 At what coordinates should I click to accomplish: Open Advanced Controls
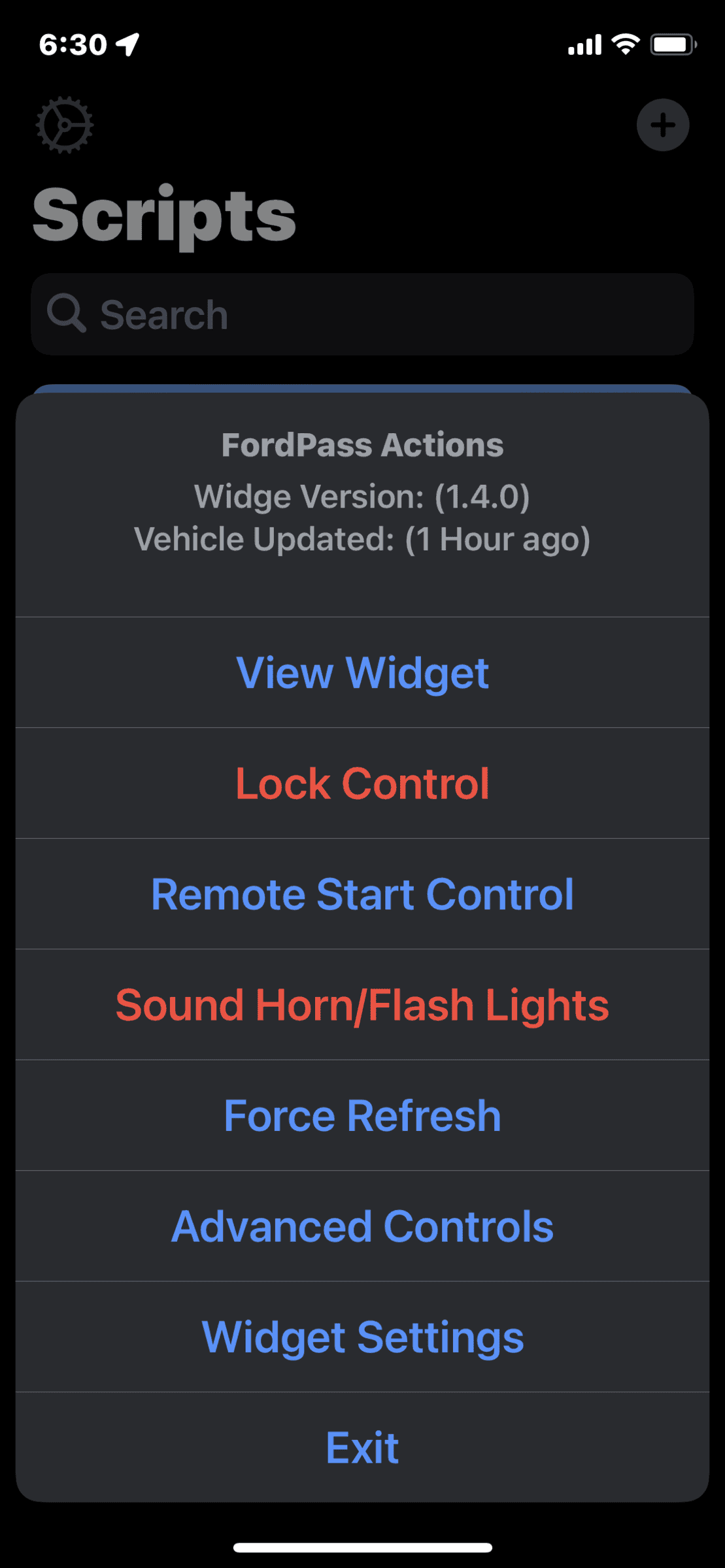[362, 1226]
